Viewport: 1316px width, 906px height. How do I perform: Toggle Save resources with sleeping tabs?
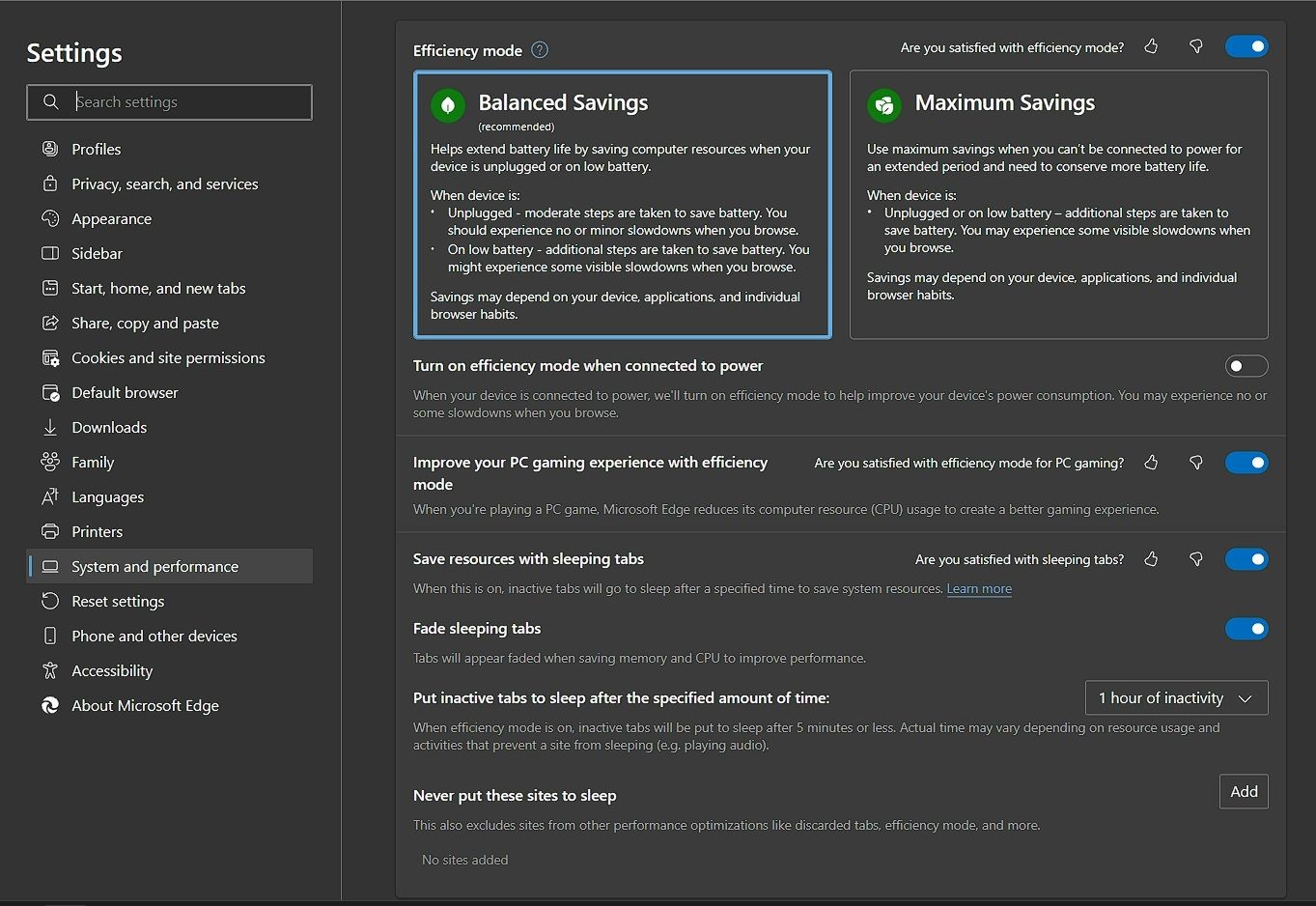pyautogui.click(x=1246, y=559)
